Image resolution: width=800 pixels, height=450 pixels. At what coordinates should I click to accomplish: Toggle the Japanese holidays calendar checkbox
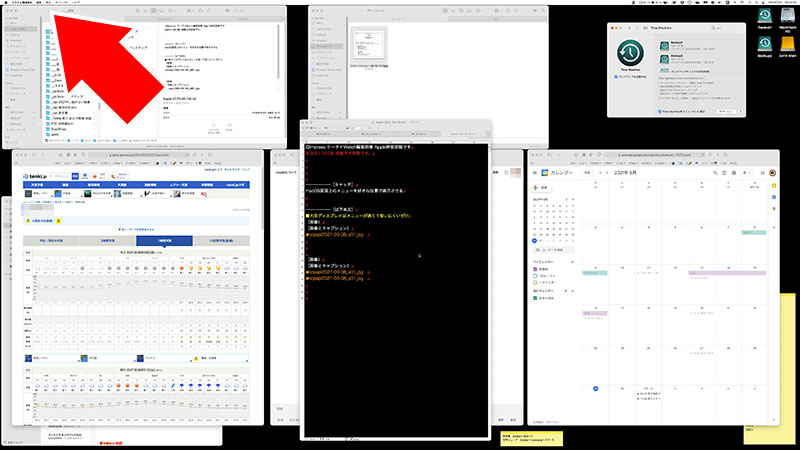coord(535,298)
